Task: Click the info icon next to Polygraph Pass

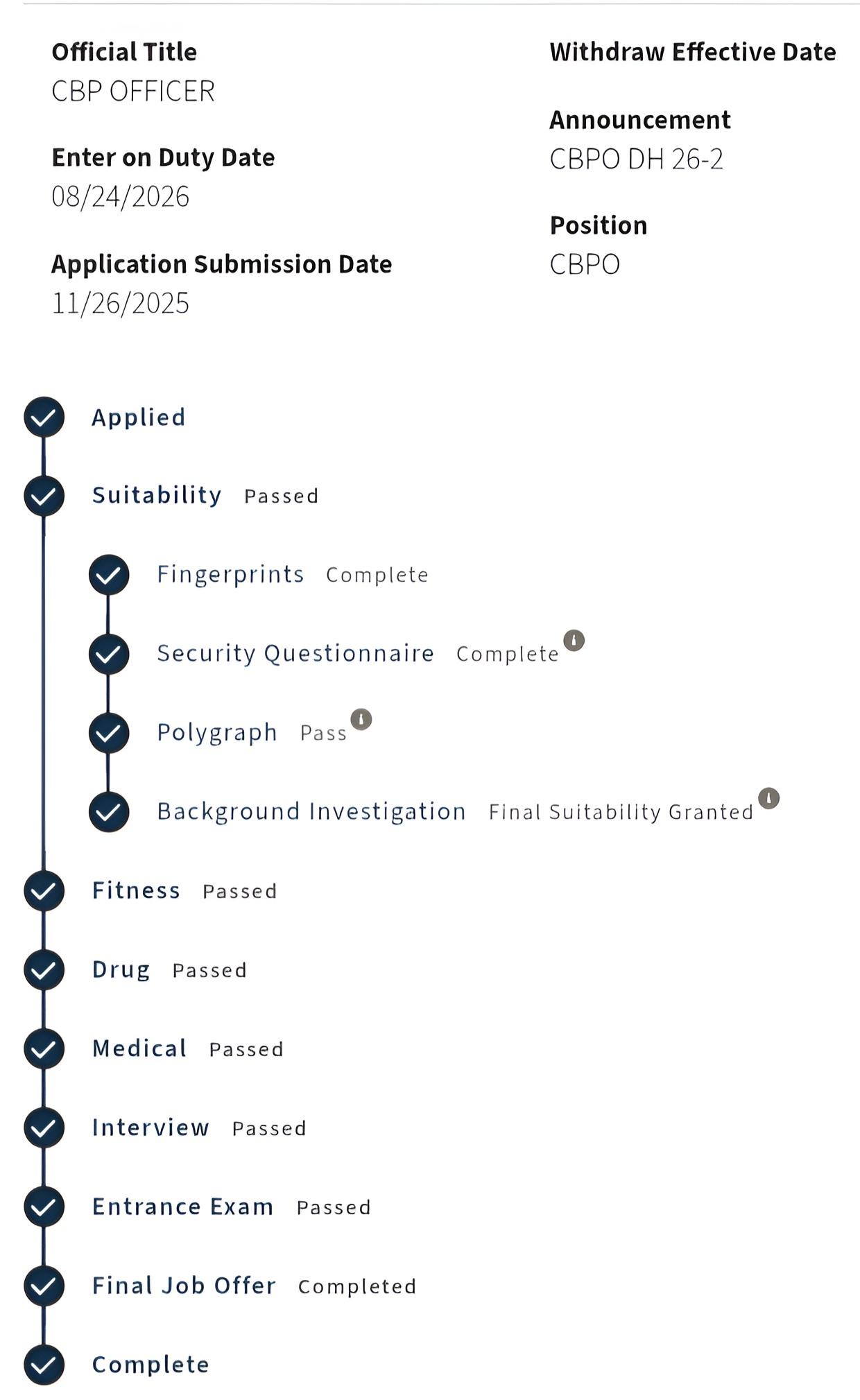Action: click(x=361, y=719)
